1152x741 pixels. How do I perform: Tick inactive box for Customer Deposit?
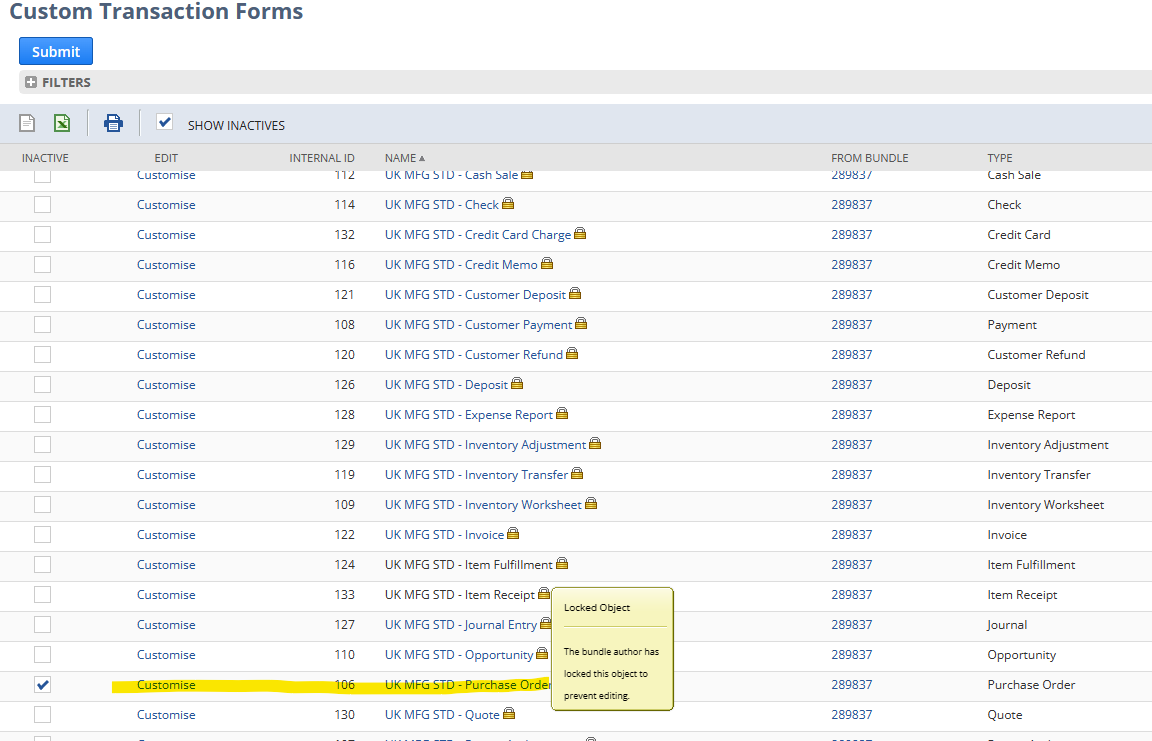click(x=43, y=294)
